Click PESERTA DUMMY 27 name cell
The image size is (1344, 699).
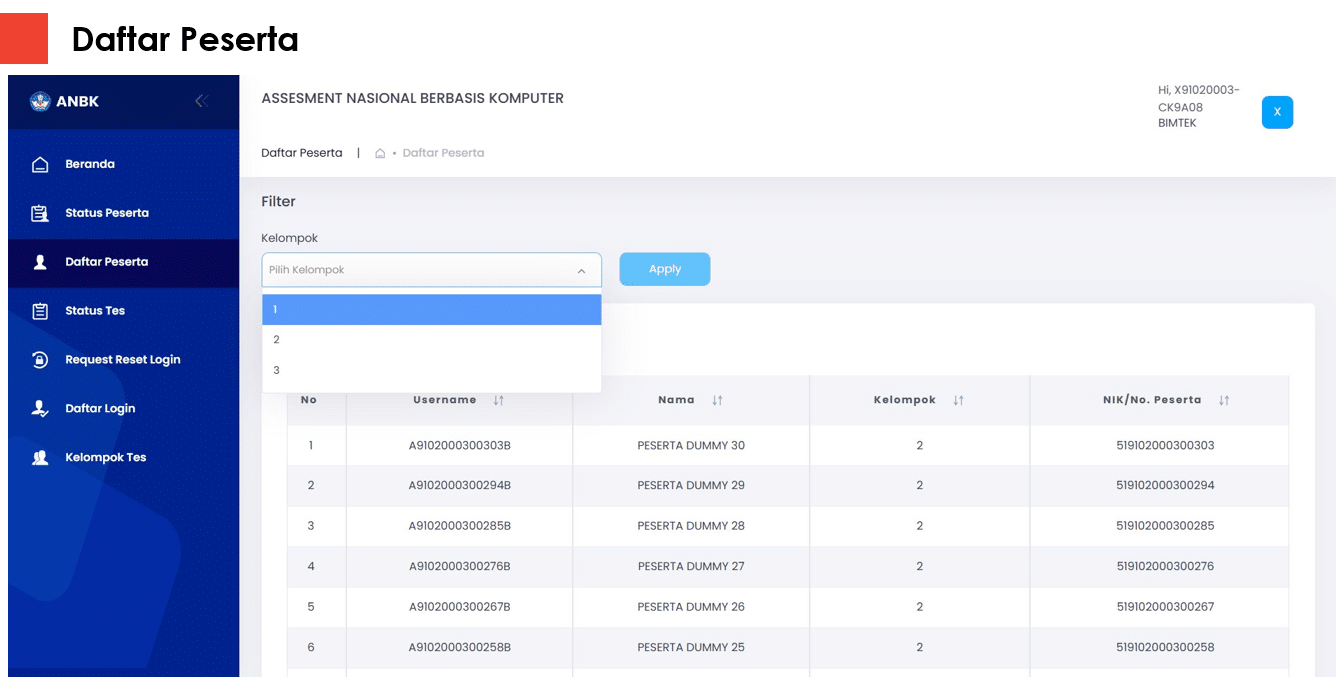[x=691, y=566]
